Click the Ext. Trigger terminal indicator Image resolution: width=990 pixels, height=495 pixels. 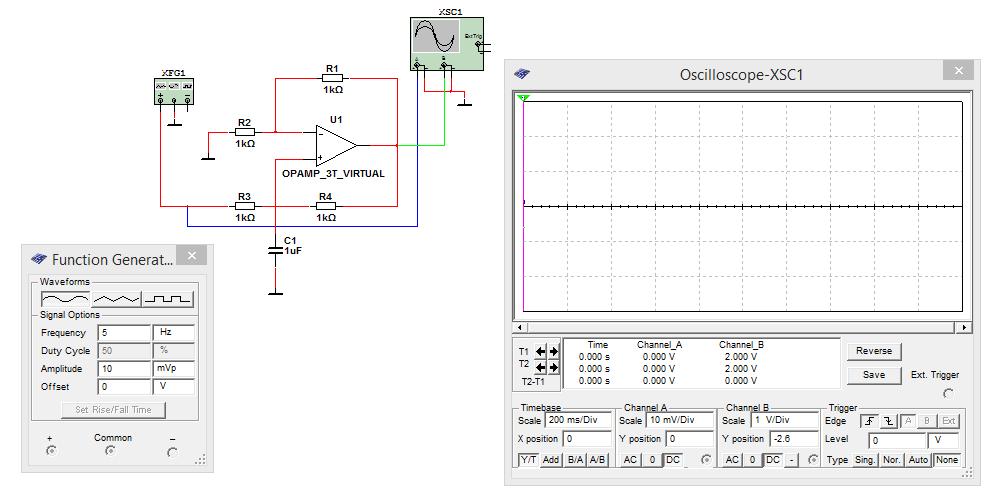(x=948, y=393)
